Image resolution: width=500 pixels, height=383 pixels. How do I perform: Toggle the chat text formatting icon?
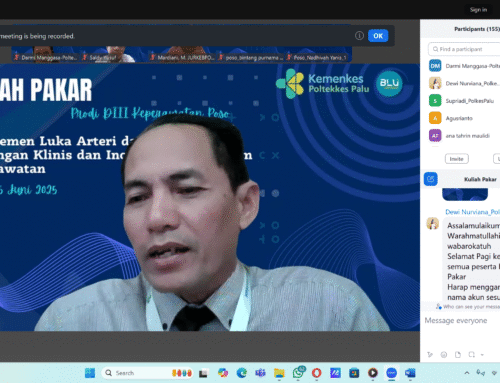click(430, 355)
